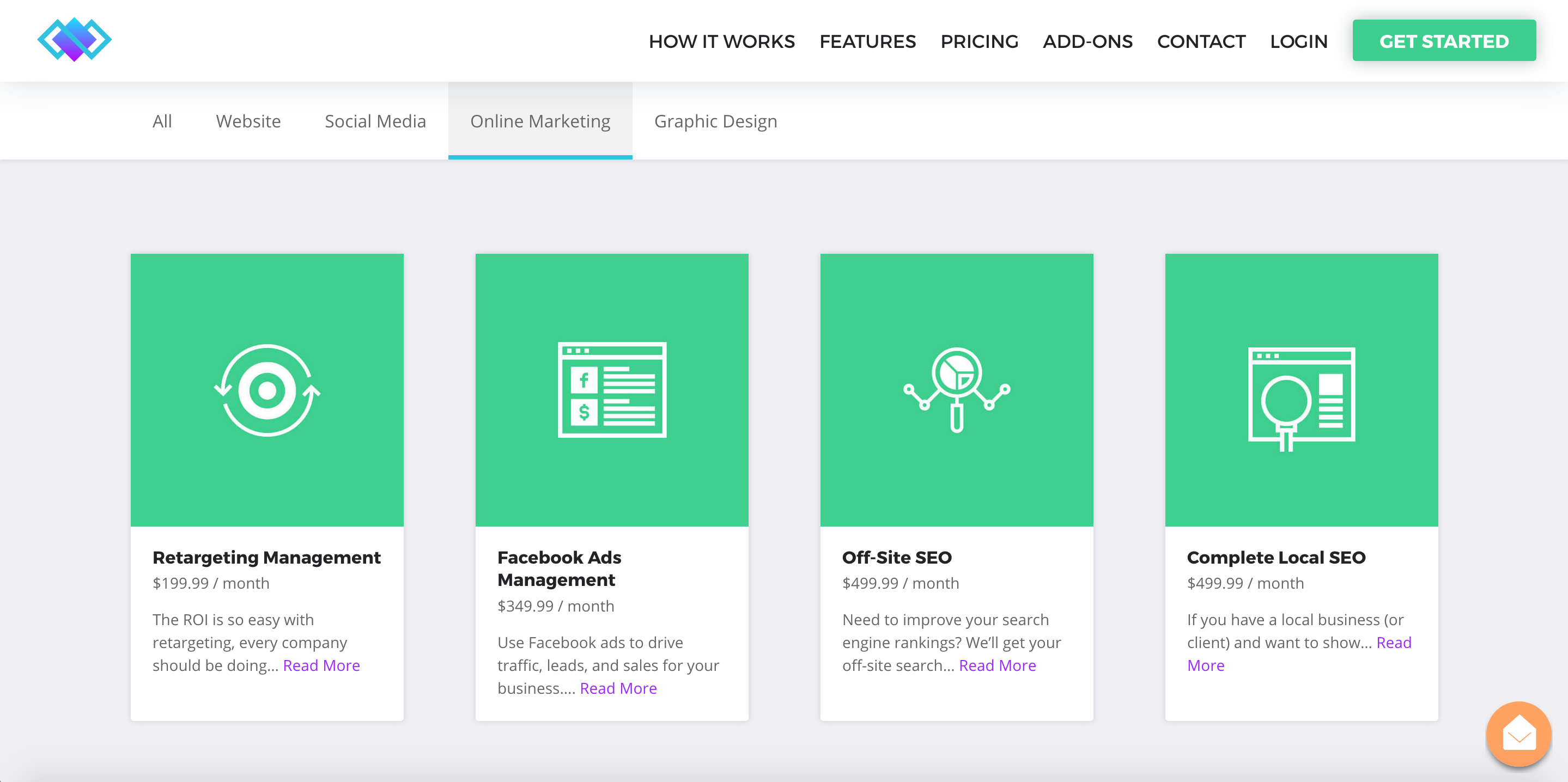Open the Features page
Screen dimensions: 1568x782
[x=868, y=41]
